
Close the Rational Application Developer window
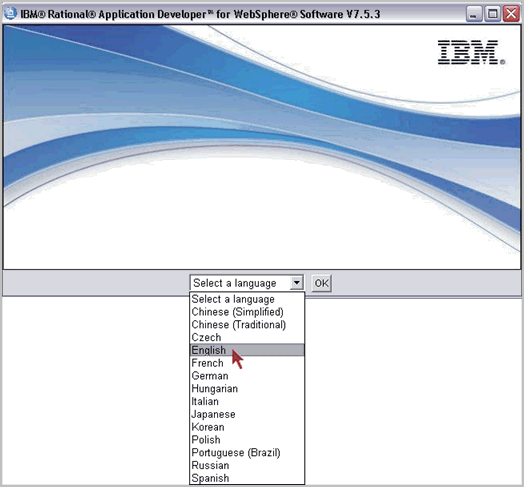pos(511,14)
